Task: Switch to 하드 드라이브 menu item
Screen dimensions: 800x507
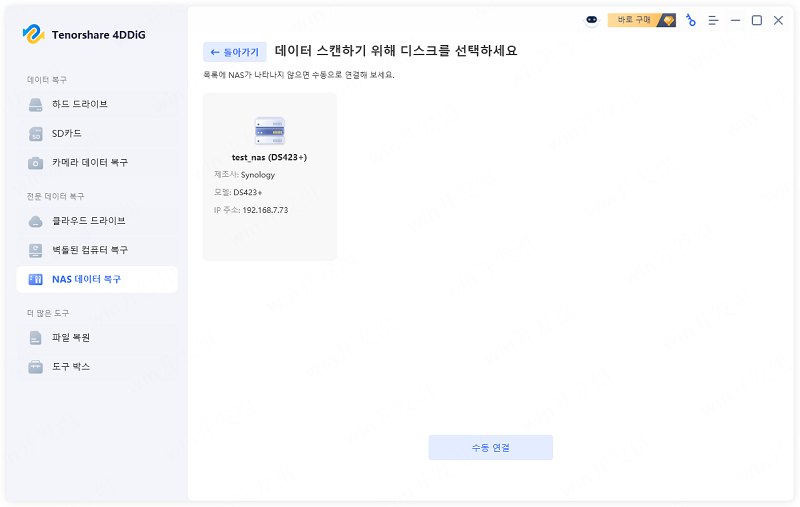Action: point(97,105)
